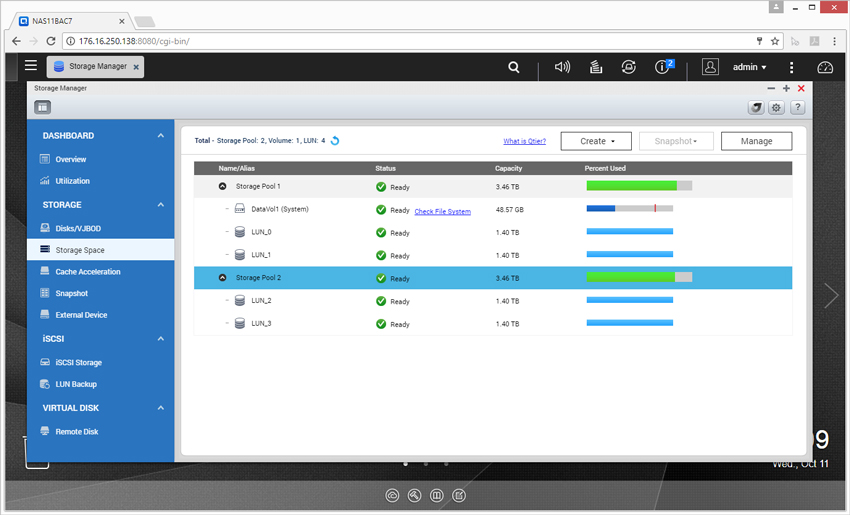Click the LUN_3 disk icon

pyautogui.click(x=240, y=324)
